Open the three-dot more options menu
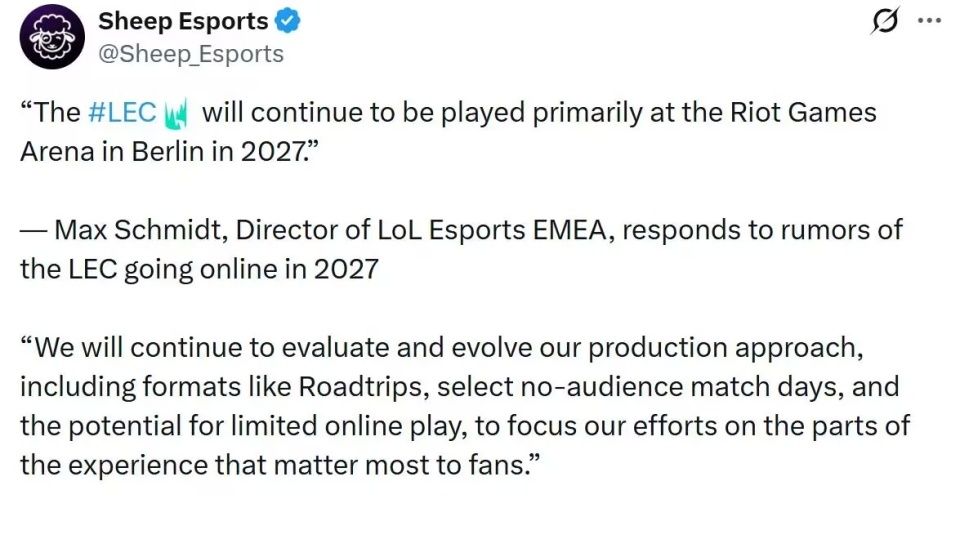This screenshot has width=960, height=539. click(929, 21)
